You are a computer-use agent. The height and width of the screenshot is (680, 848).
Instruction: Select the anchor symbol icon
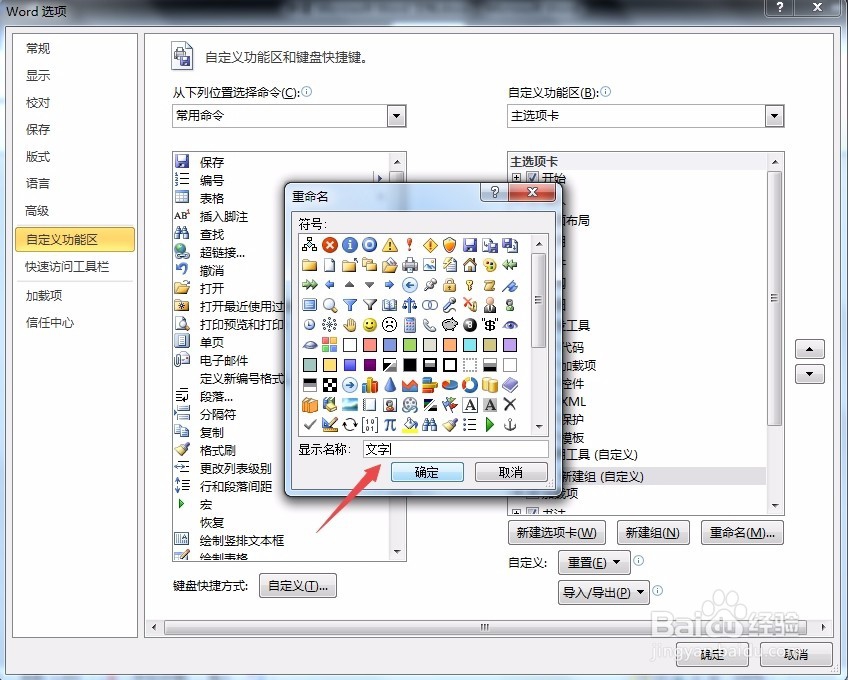510,425
